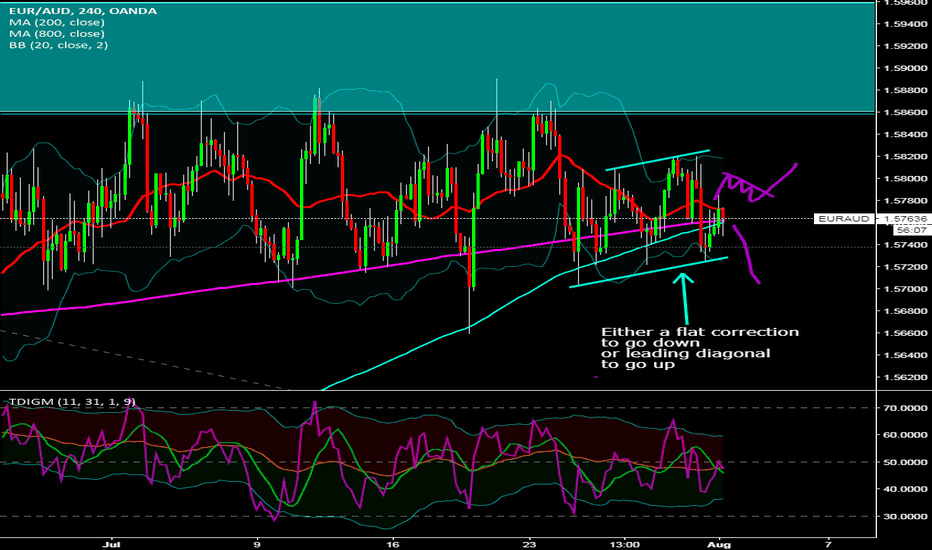Click the 1.58800 price axis label
Screen dimensions: 932x550
pyautogui.click(x=905, y=90)
